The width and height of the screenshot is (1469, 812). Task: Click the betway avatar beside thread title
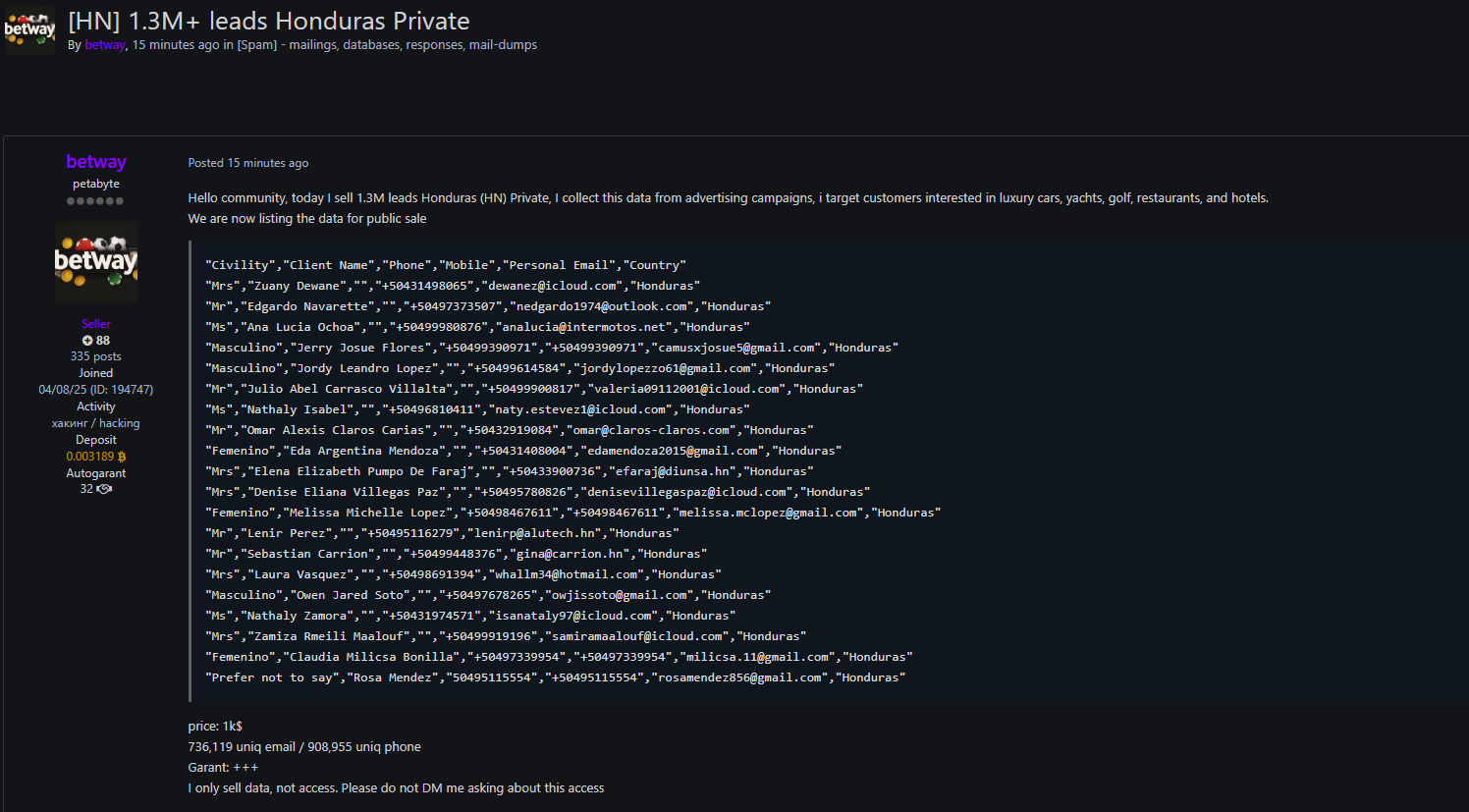(x=29, y=28)
